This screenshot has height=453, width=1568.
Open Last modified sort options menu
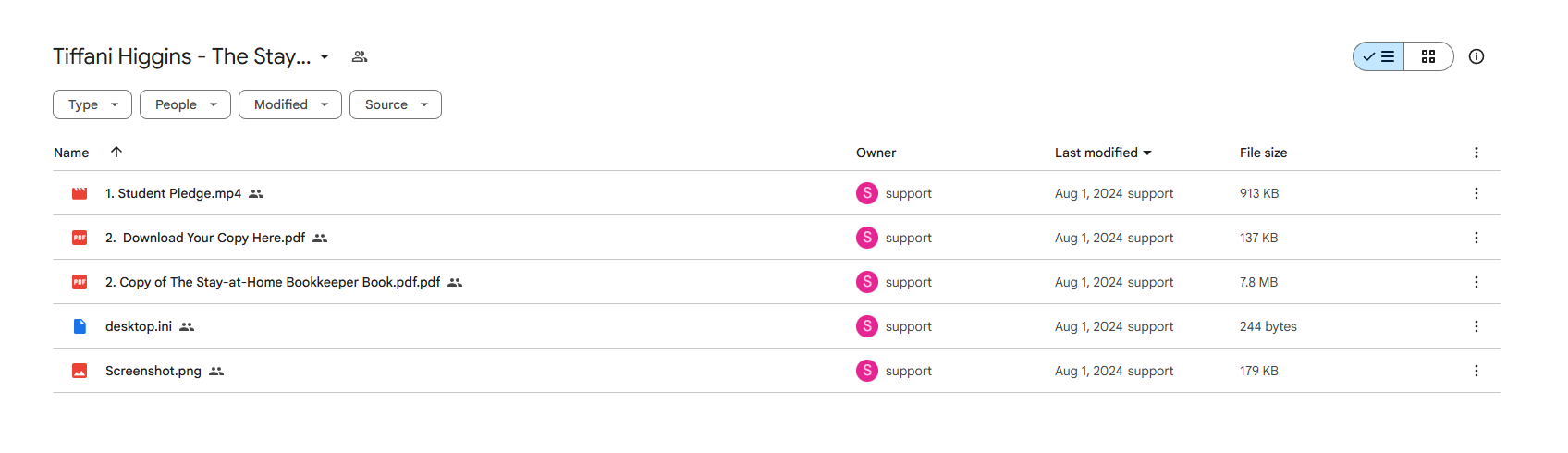1103,153
